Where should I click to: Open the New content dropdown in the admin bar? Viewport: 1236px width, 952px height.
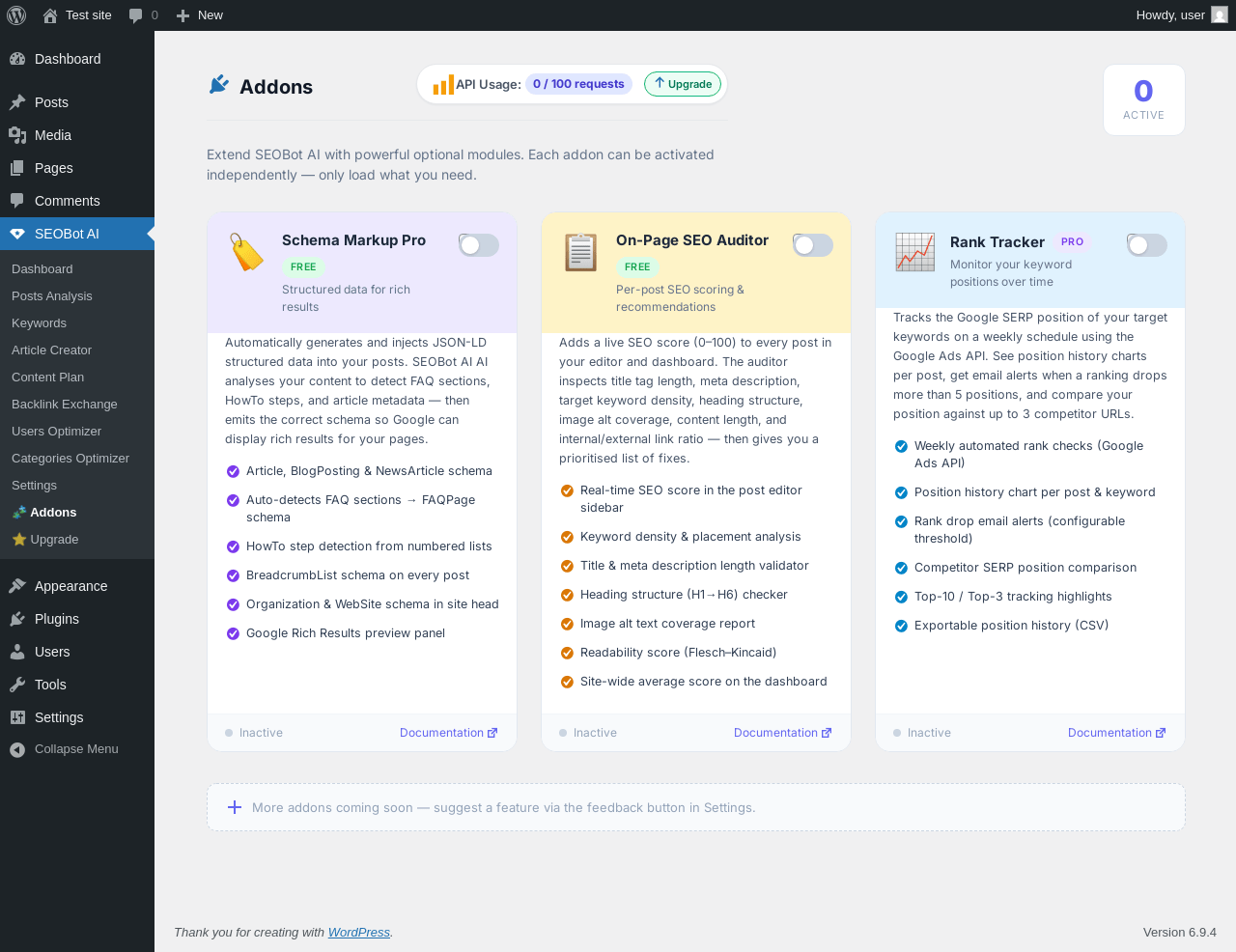point(200,15)
